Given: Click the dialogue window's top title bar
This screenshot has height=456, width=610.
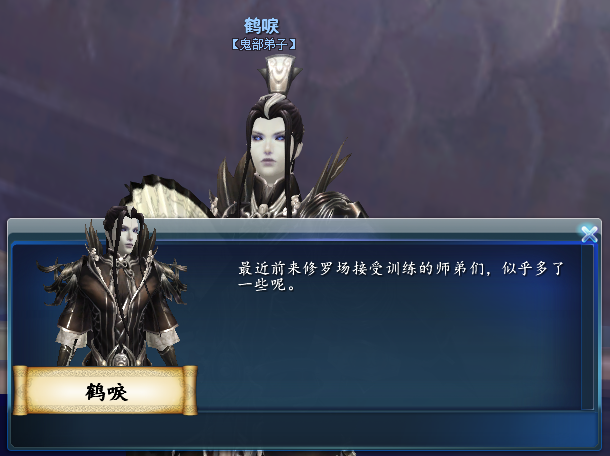Looking at the screenshot, I should (303, 226).
